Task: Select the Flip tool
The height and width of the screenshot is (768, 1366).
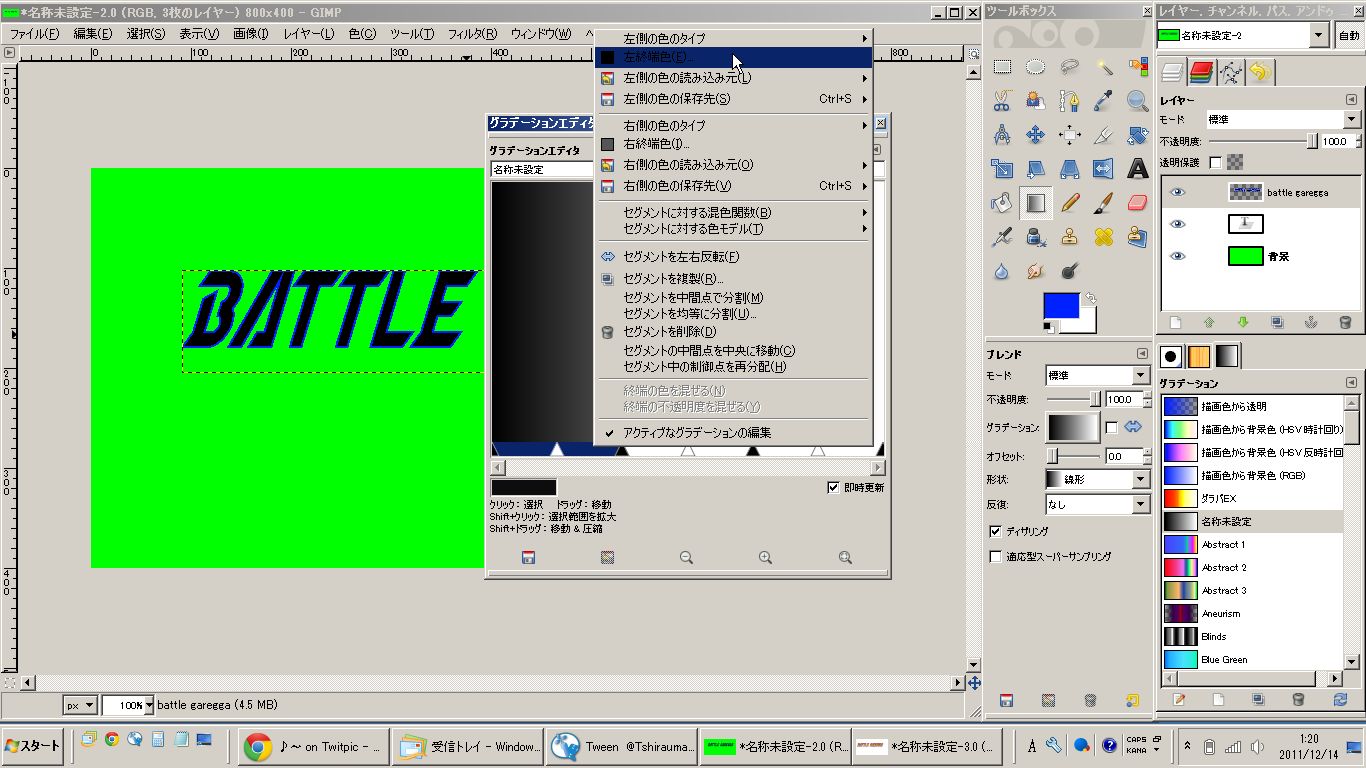Action: [1104, 169]
